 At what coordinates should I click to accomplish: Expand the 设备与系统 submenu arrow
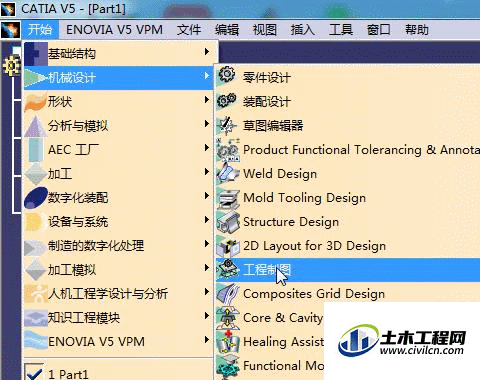click(207, 220)
